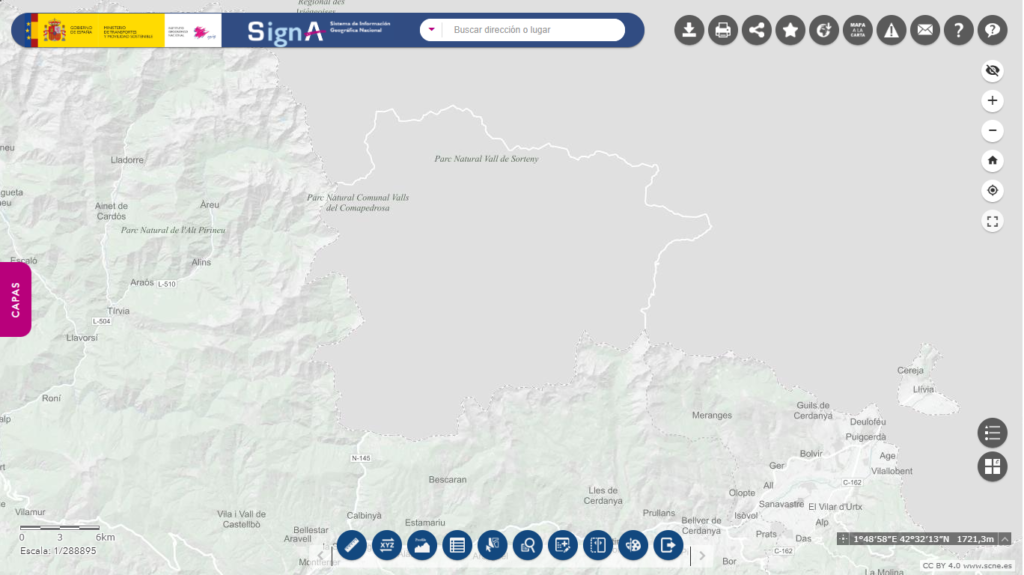Toggle visibility with the crossed-eye button
Viewport: 1024px width, 575px height.
click(992, 70)
